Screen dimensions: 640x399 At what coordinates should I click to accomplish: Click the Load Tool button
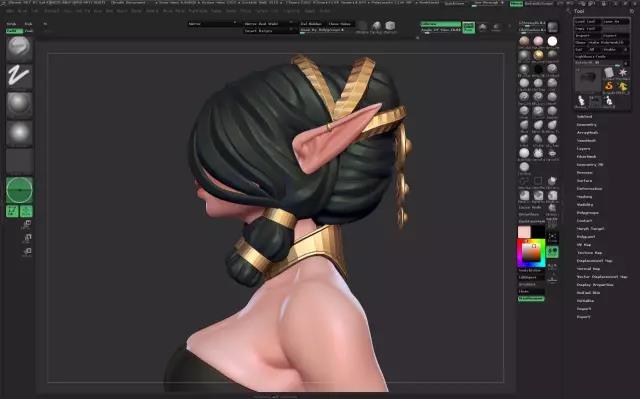point(587,21)
